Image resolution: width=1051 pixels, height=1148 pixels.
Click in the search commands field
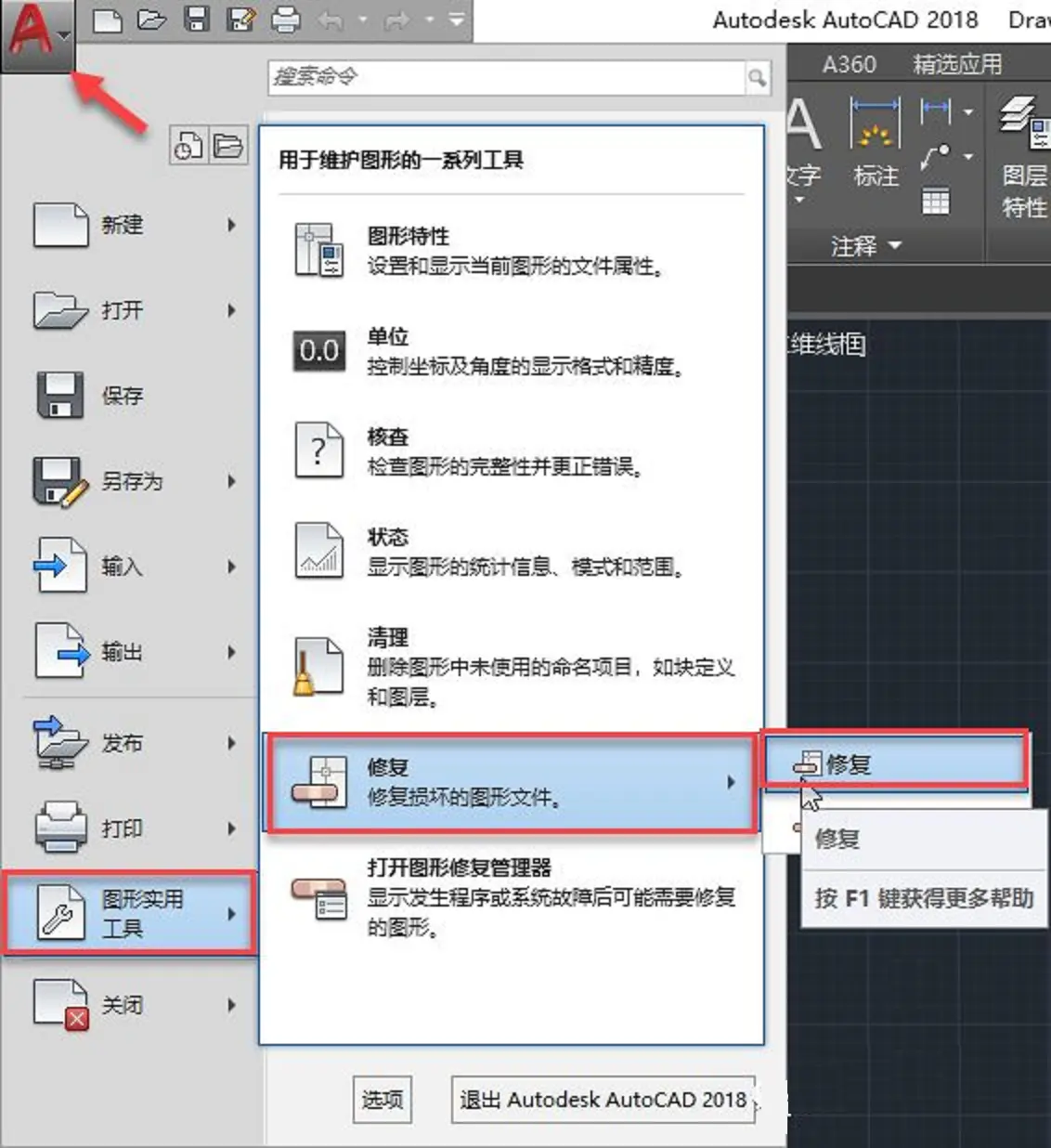point(507,78)
